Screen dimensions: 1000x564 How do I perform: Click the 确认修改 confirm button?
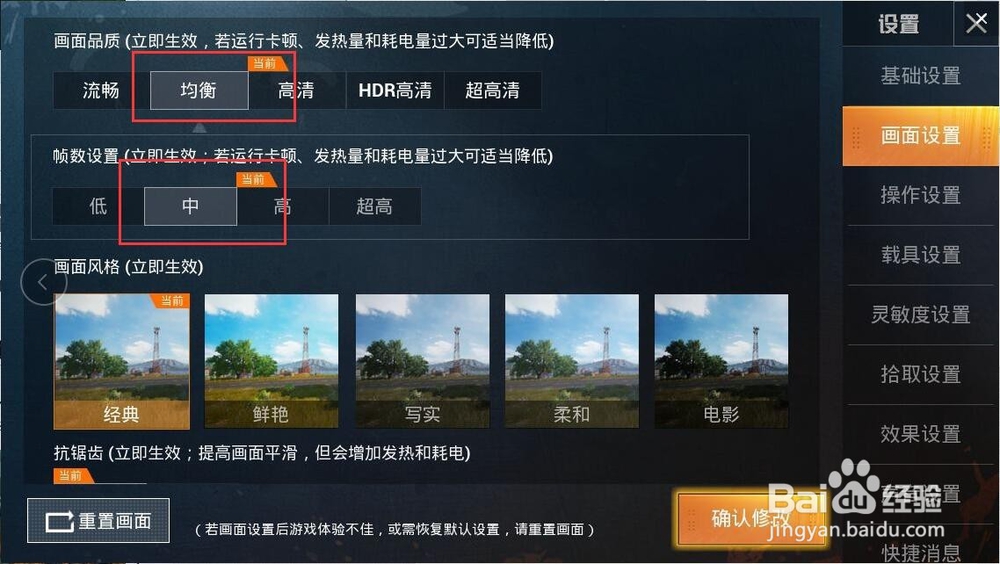(x=751, y=519)
